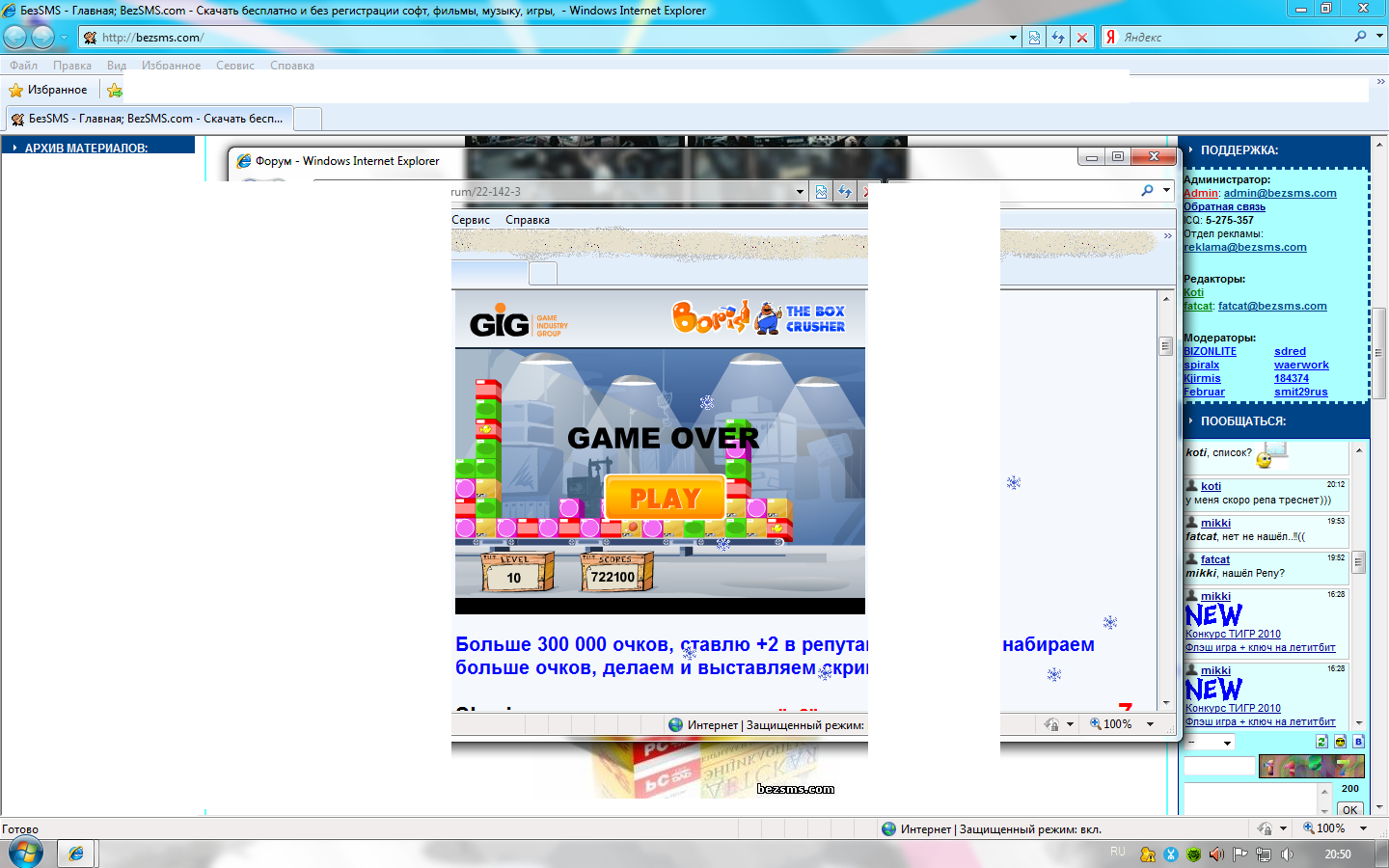Click the refresh icon in Форум window
1389x868 pixels.
pos(845,192)
